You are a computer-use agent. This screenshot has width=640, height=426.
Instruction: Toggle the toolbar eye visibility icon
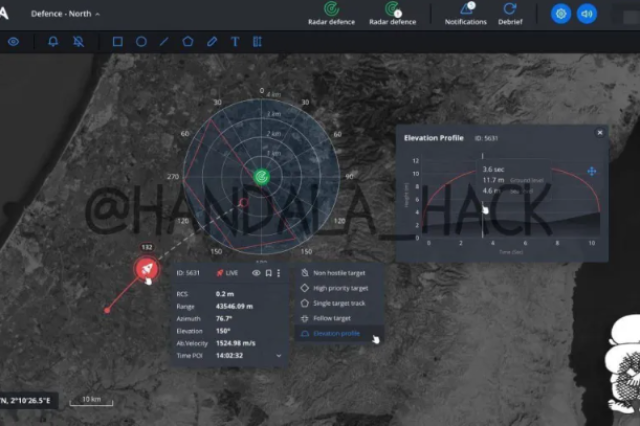point(13,42)
